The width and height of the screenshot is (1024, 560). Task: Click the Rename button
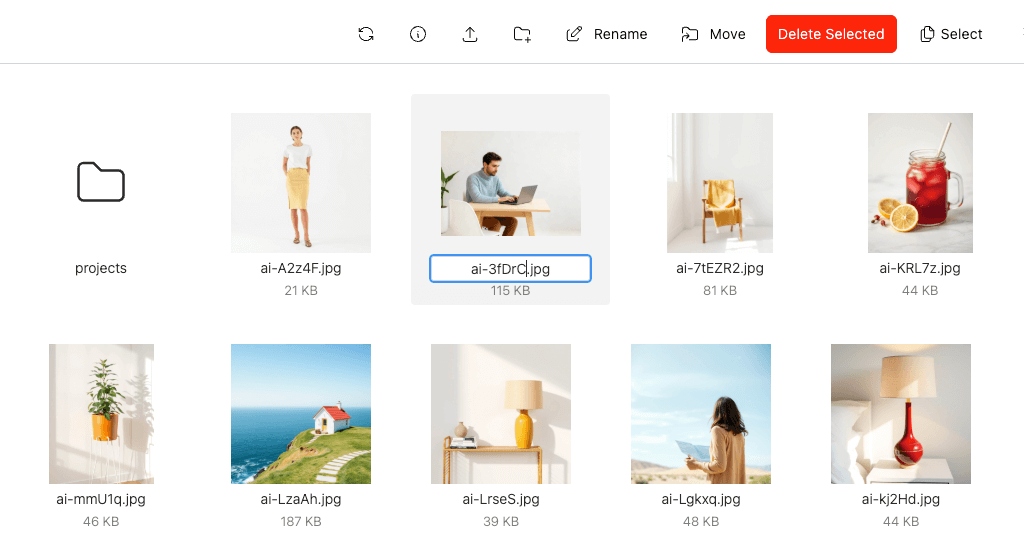(x=607, y=34)
